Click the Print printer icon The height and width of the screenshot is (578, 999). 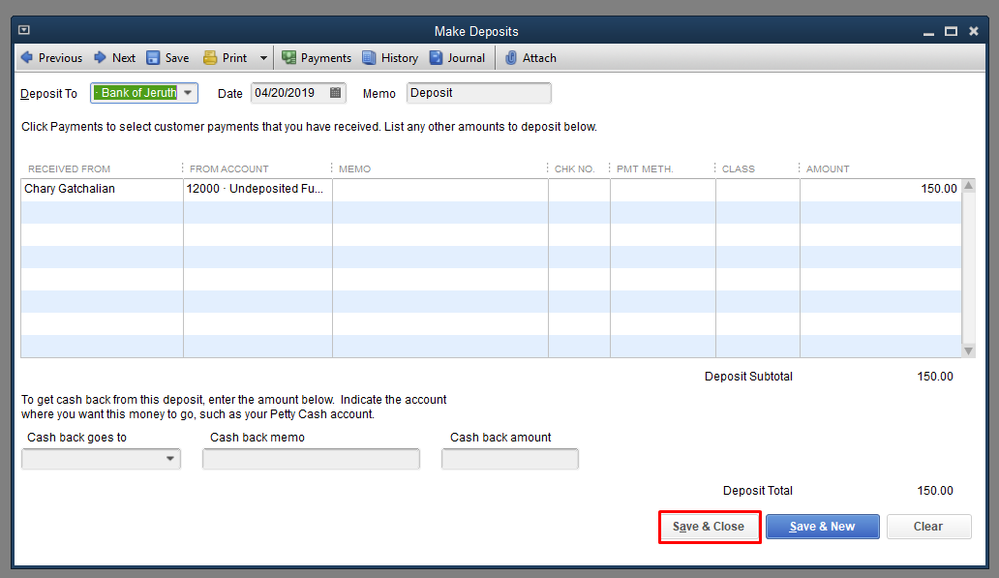click(x=210, y=57)
